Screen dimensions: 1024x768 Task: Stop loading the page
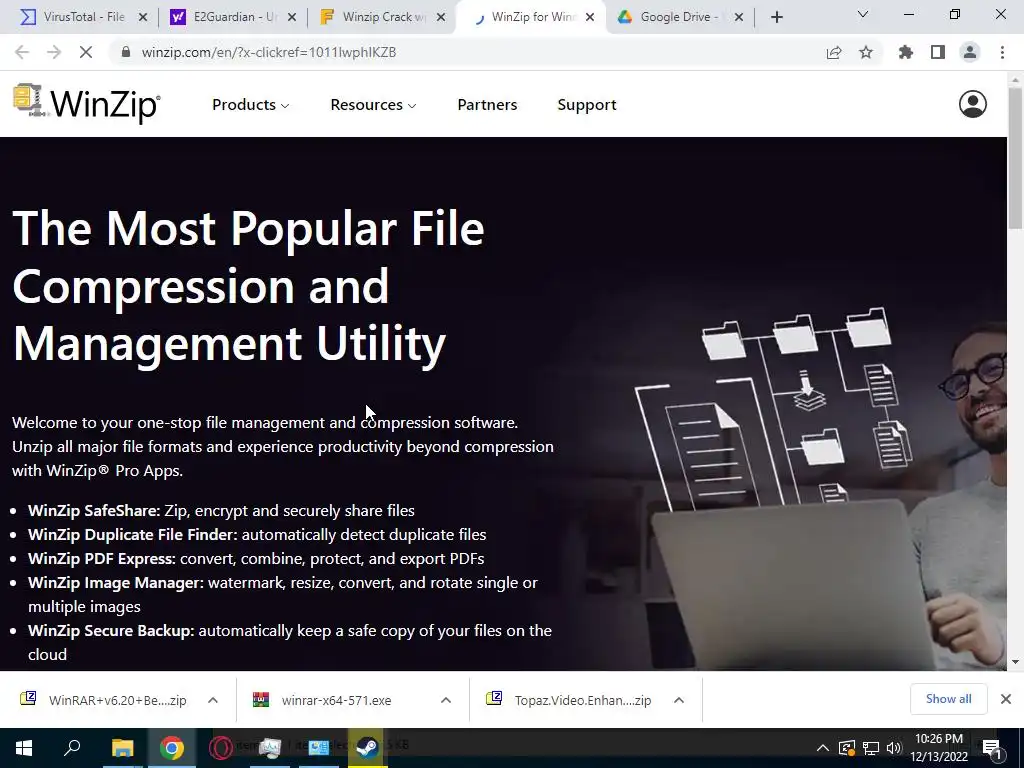[86, 52]
